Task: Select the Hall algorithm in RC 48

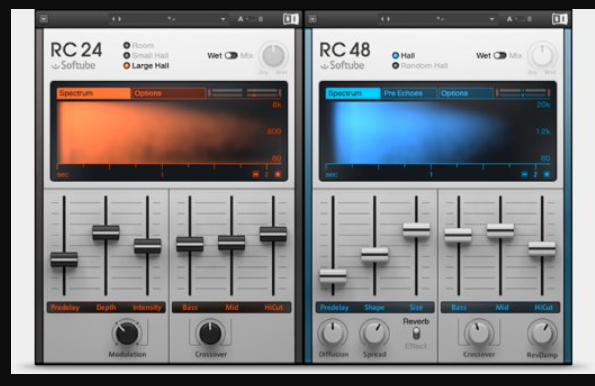Action: pos(403,55)
